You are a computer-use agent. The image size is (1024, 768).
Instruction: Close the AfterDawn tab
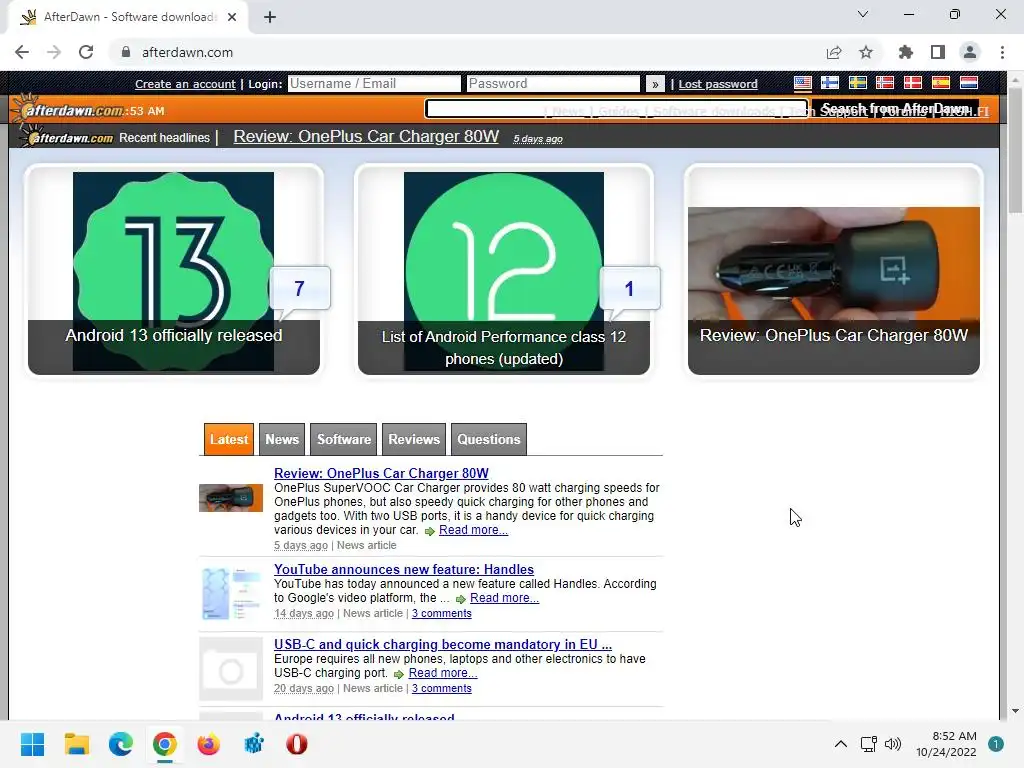pos(232,17)
